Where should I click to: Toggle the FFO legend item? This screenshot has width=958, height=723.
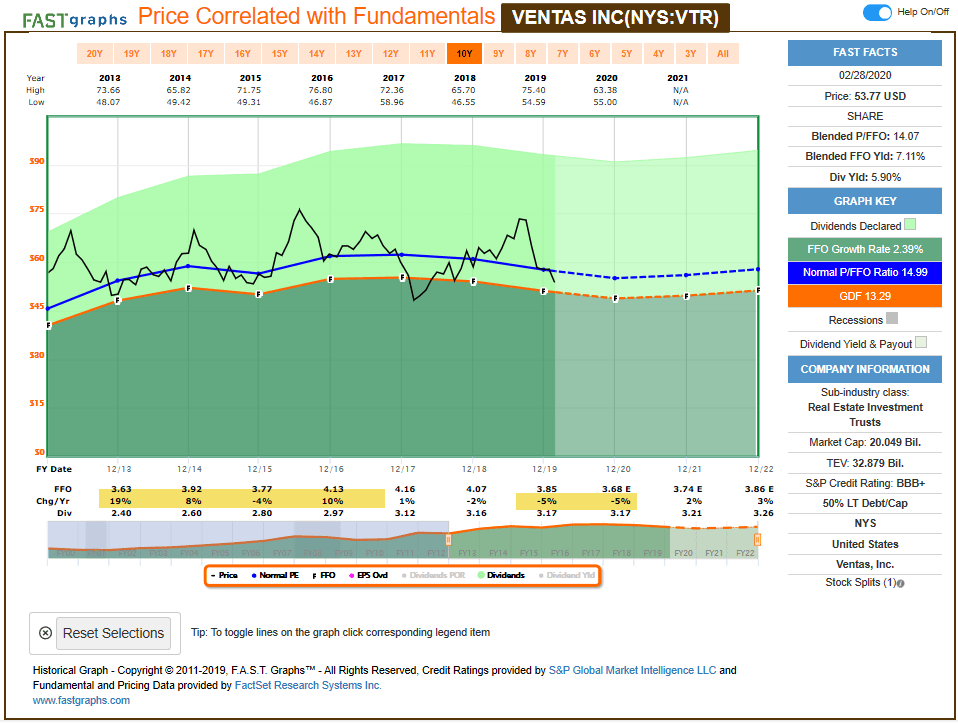pos(324,576)
